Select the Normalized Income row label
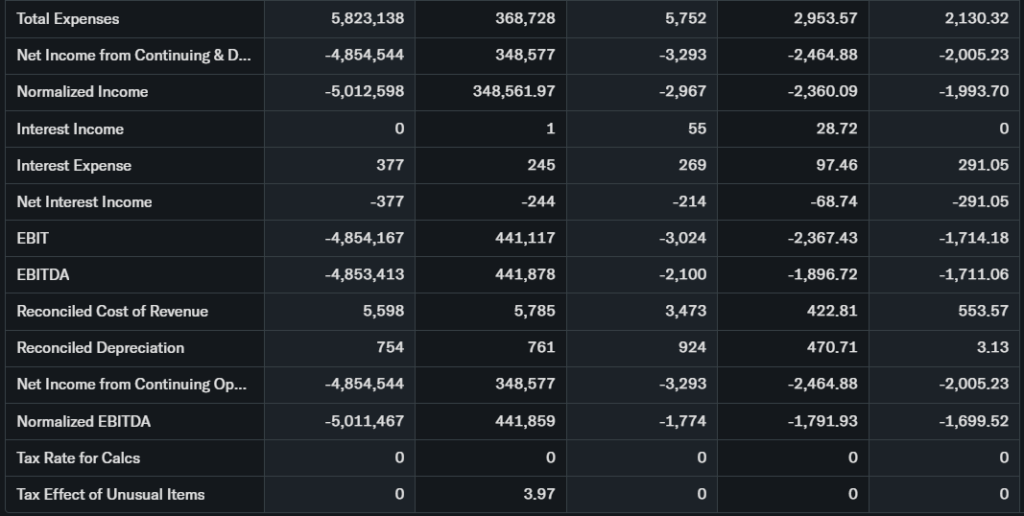 (82, 92)
